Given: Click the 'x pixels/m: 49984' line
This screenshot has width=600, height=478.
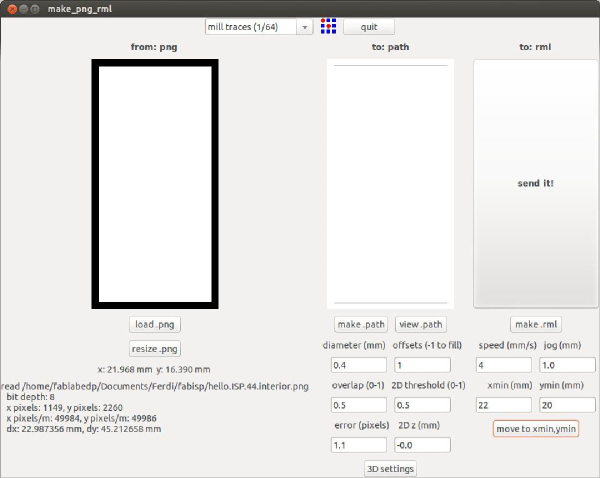Looking at the screenshot, I should 81,418.
